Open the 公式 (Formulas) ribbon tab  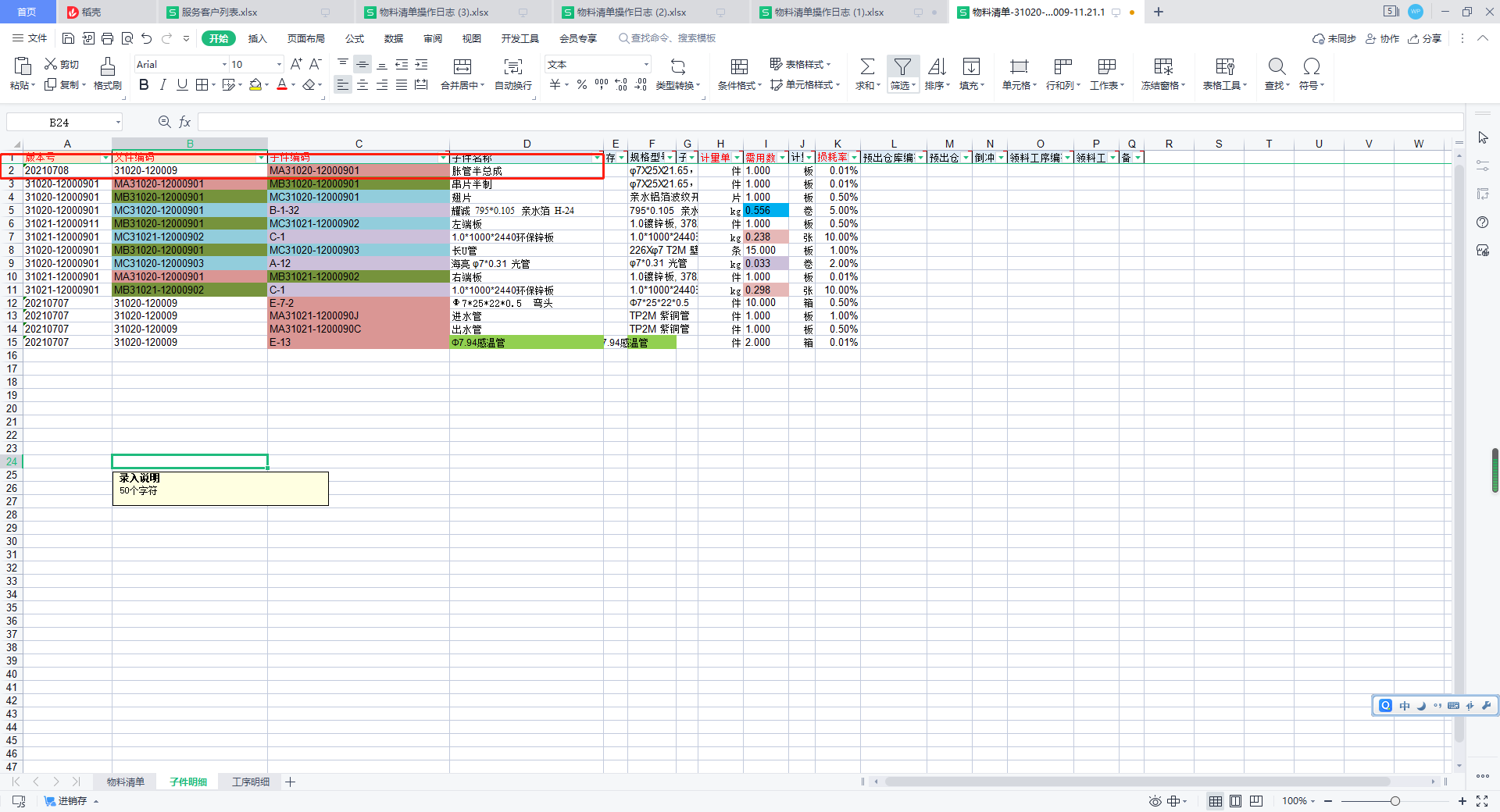(x=355, y=38)
